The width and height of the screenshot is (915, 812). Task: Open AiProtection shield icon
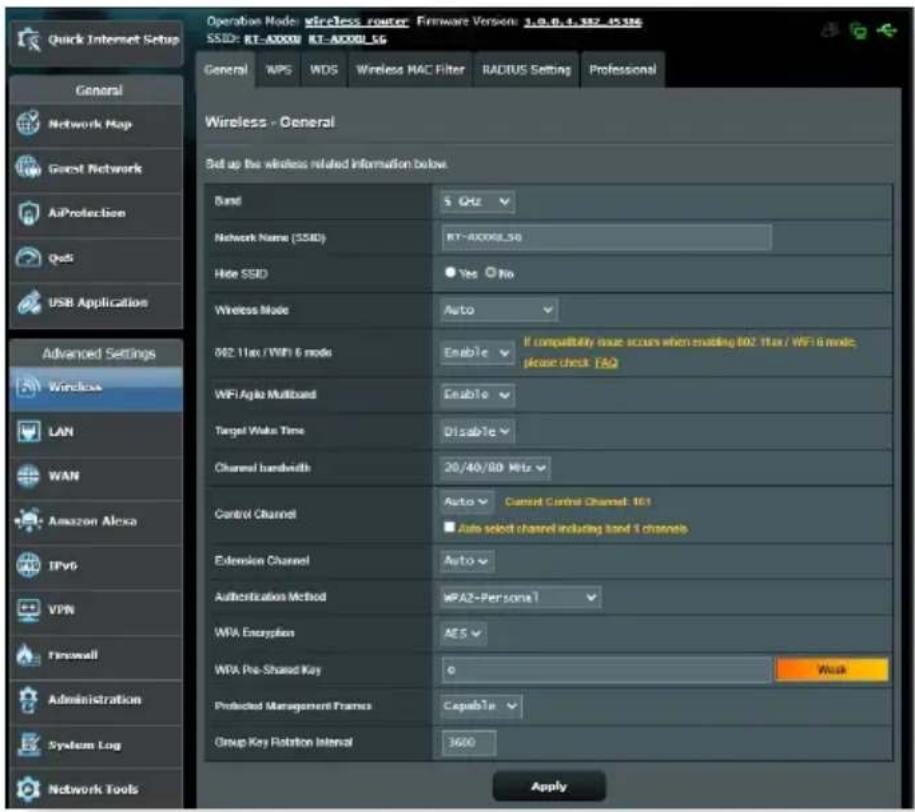[x=28, y=213]
